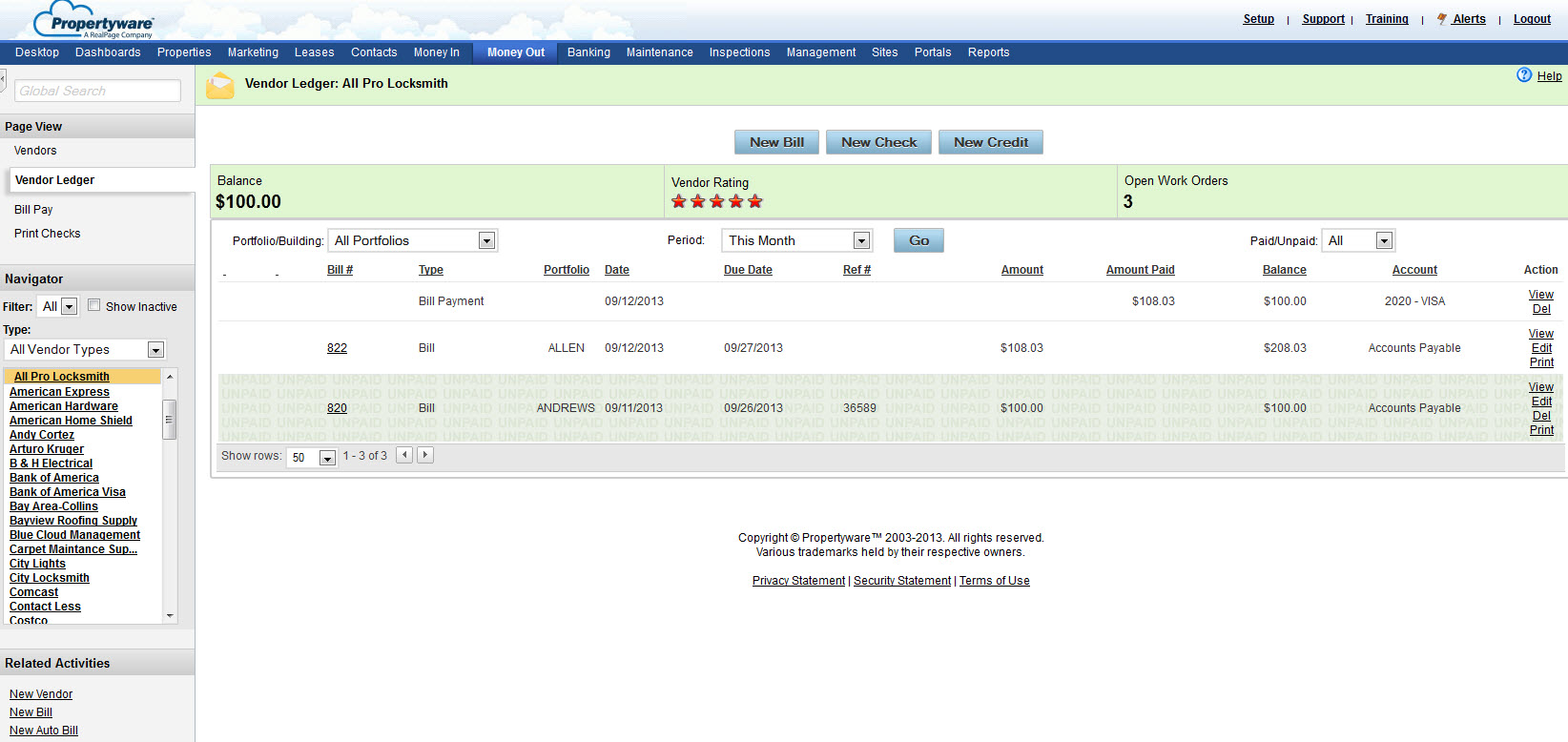The height and width of the screenshot is (742, 1568).
Task: Open bill number 820
Action: pos(337,408)
